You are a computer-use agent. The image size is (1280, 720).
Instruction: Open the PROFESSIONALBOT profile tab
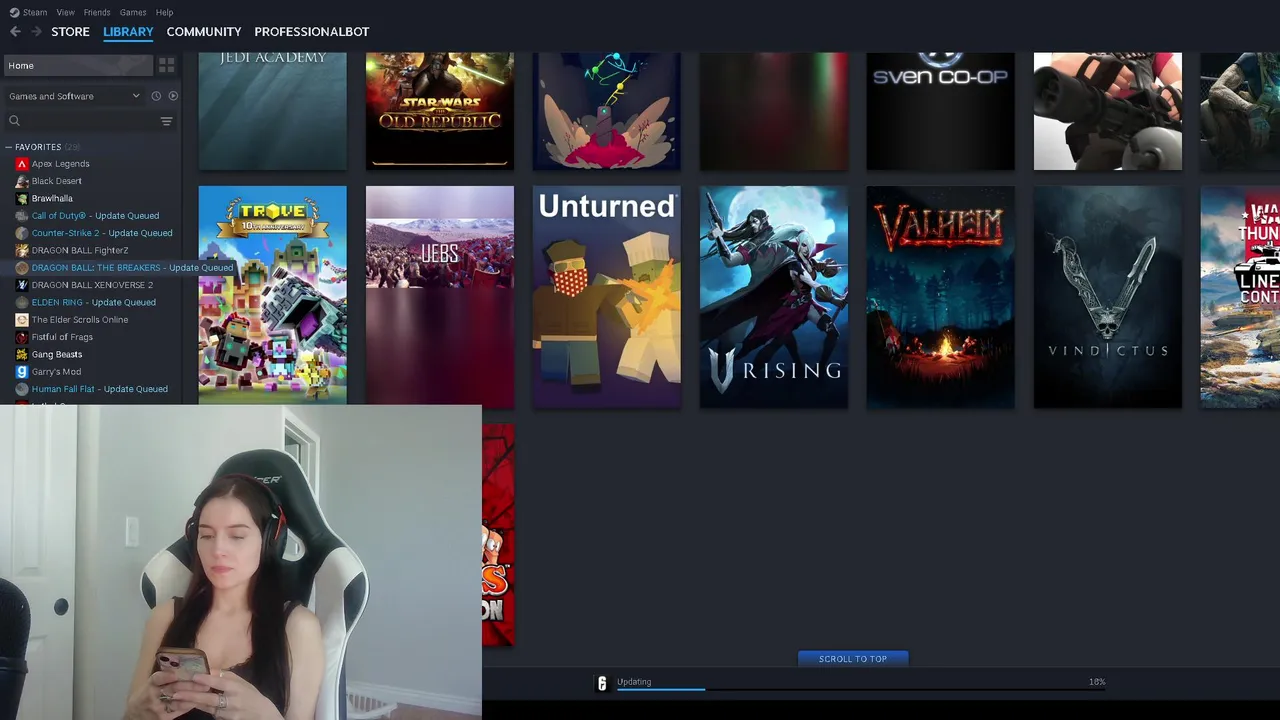click(311, 32)
